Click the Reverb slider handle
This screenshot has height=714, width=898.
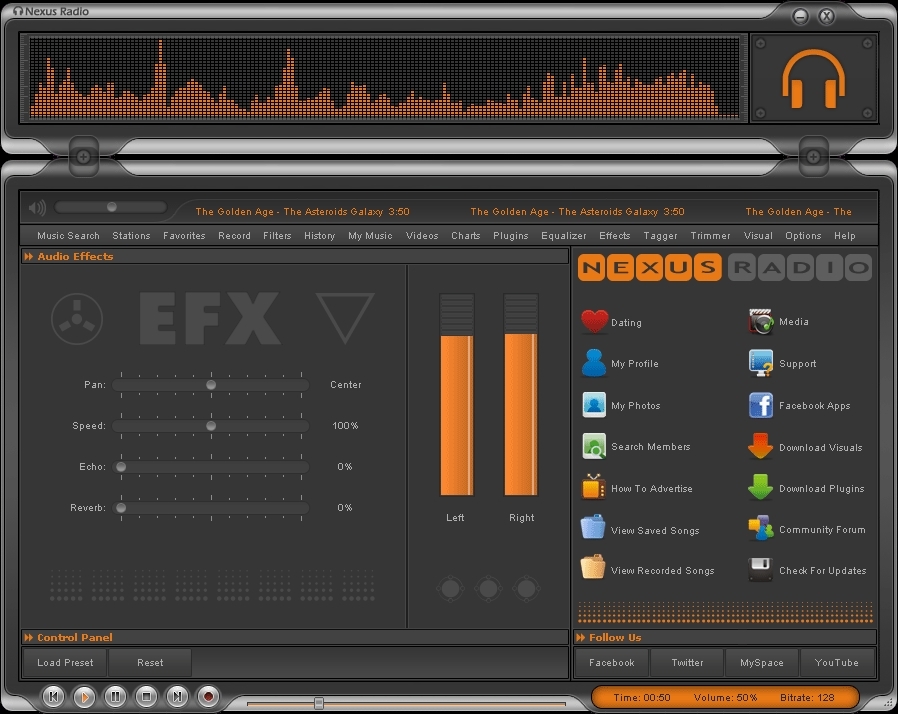click(x=121, y=508)
